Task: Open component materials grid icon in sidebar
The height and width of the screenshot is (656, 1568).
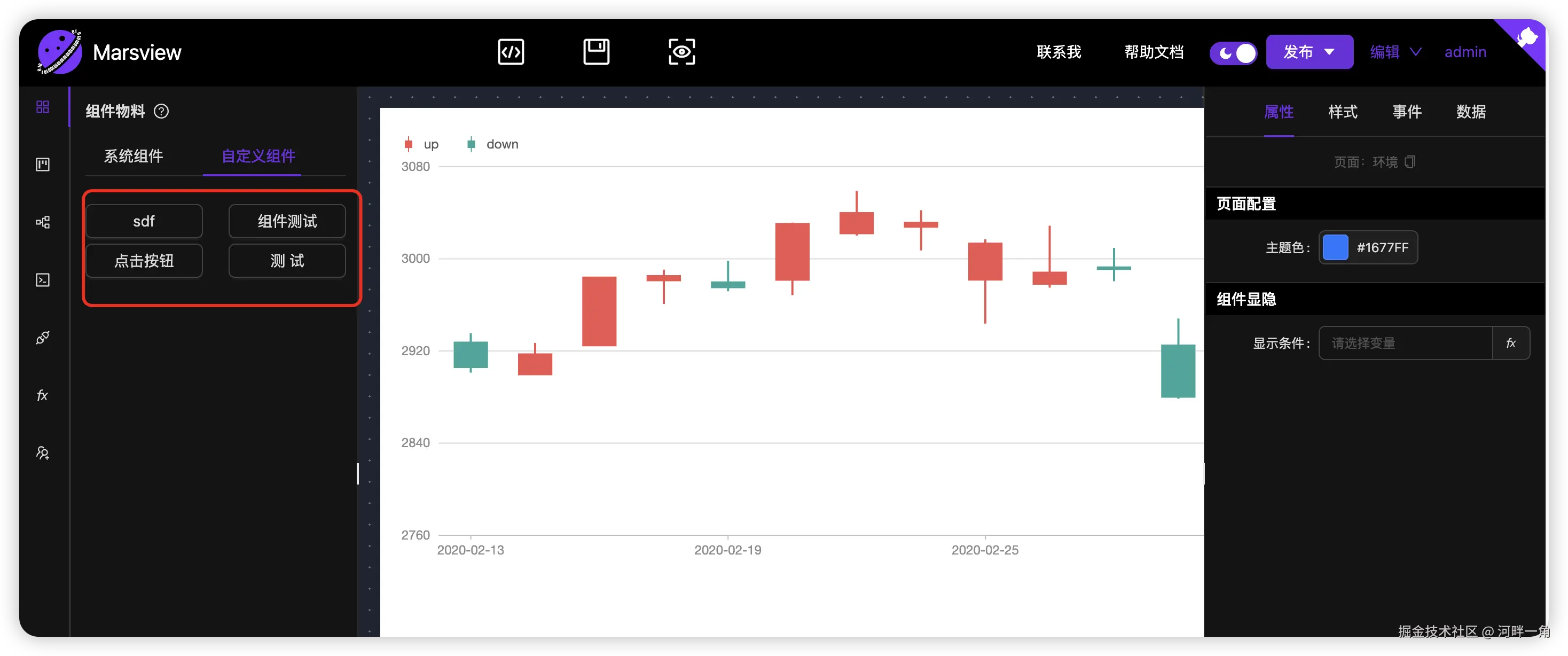Action: coord(43,107)
